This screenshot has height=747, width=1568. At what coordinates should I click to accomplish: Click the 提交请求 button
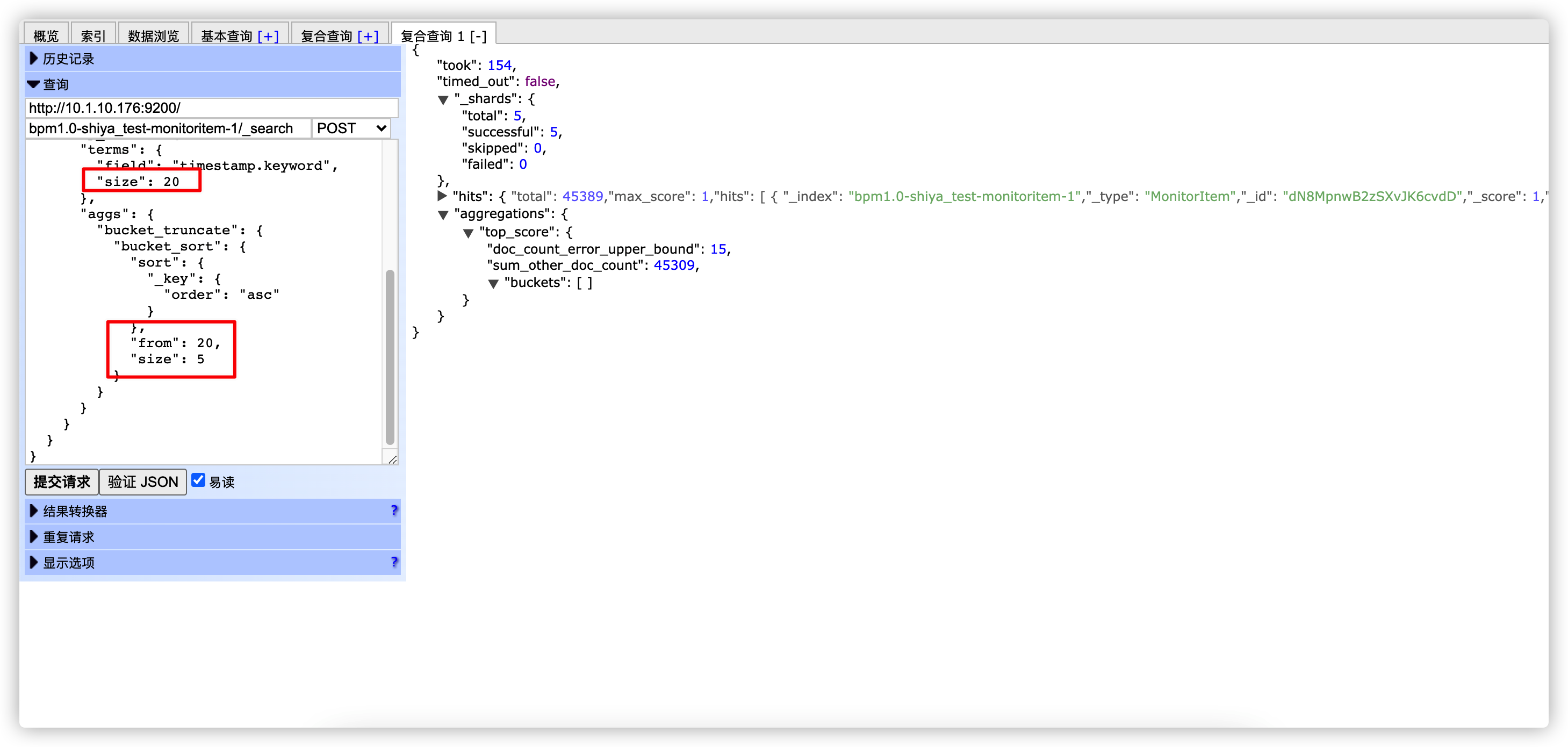(61, 482)
